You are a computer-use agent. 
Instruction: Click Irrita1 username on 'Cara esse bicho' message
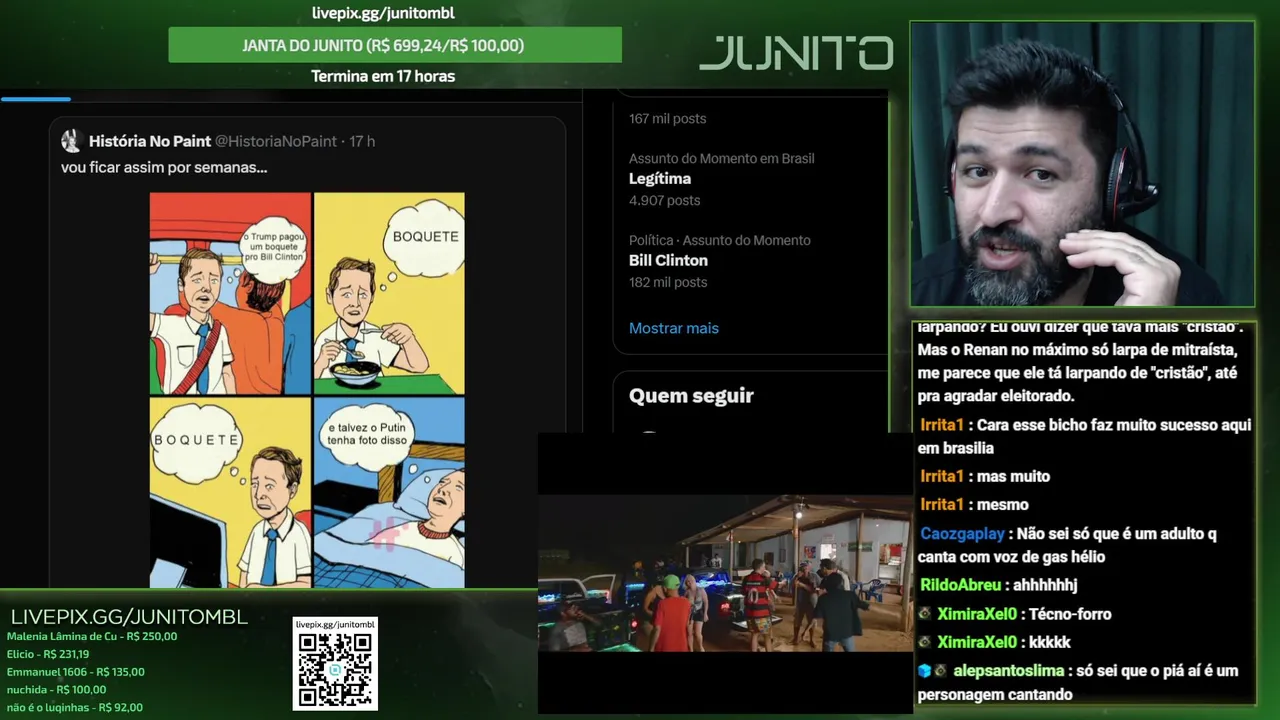coord(941,425)
